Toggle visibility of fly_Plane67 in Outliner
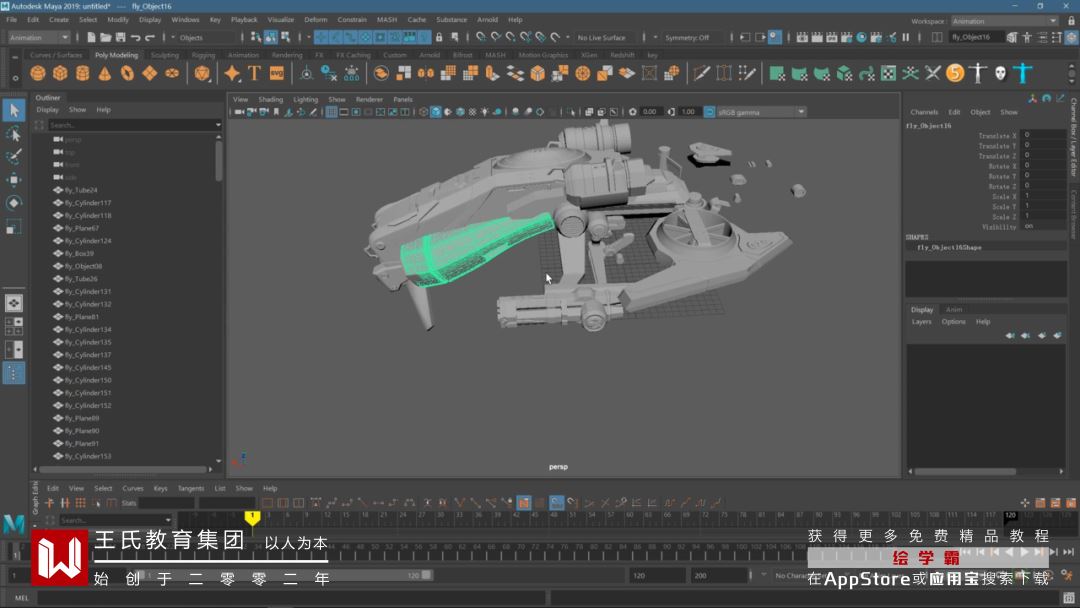 [58, 228]
